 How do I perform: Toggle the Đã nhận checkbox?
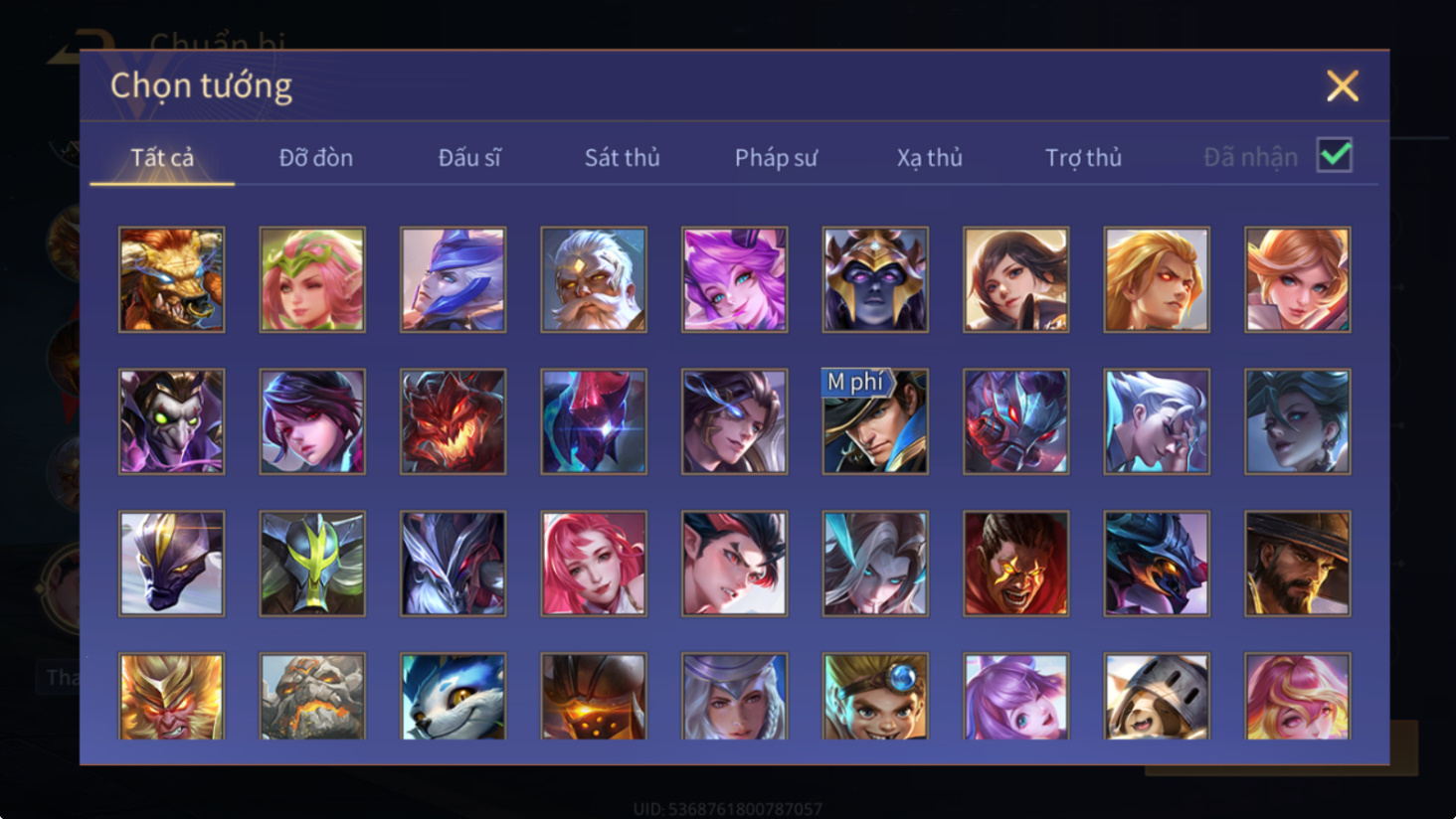click(x=1335, y=155)
